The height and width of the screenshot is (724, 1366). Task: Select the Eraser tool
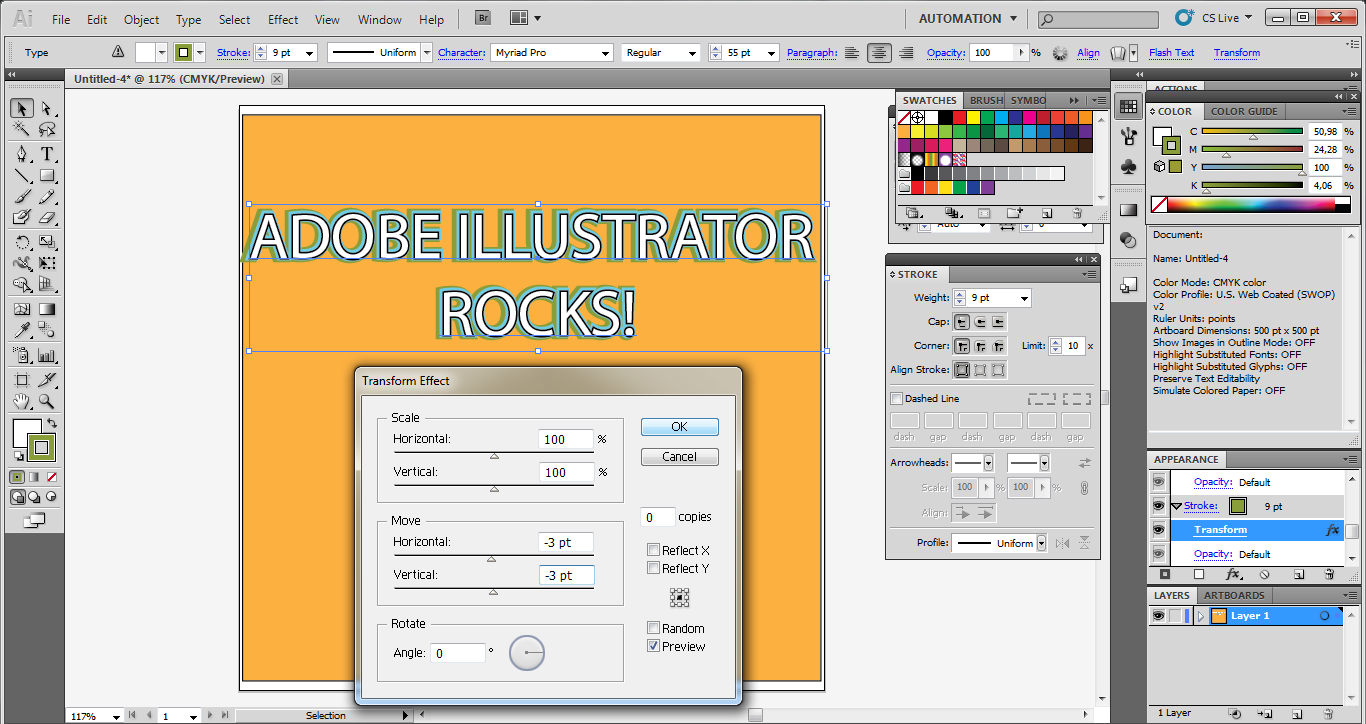click(x=46, y=217)
